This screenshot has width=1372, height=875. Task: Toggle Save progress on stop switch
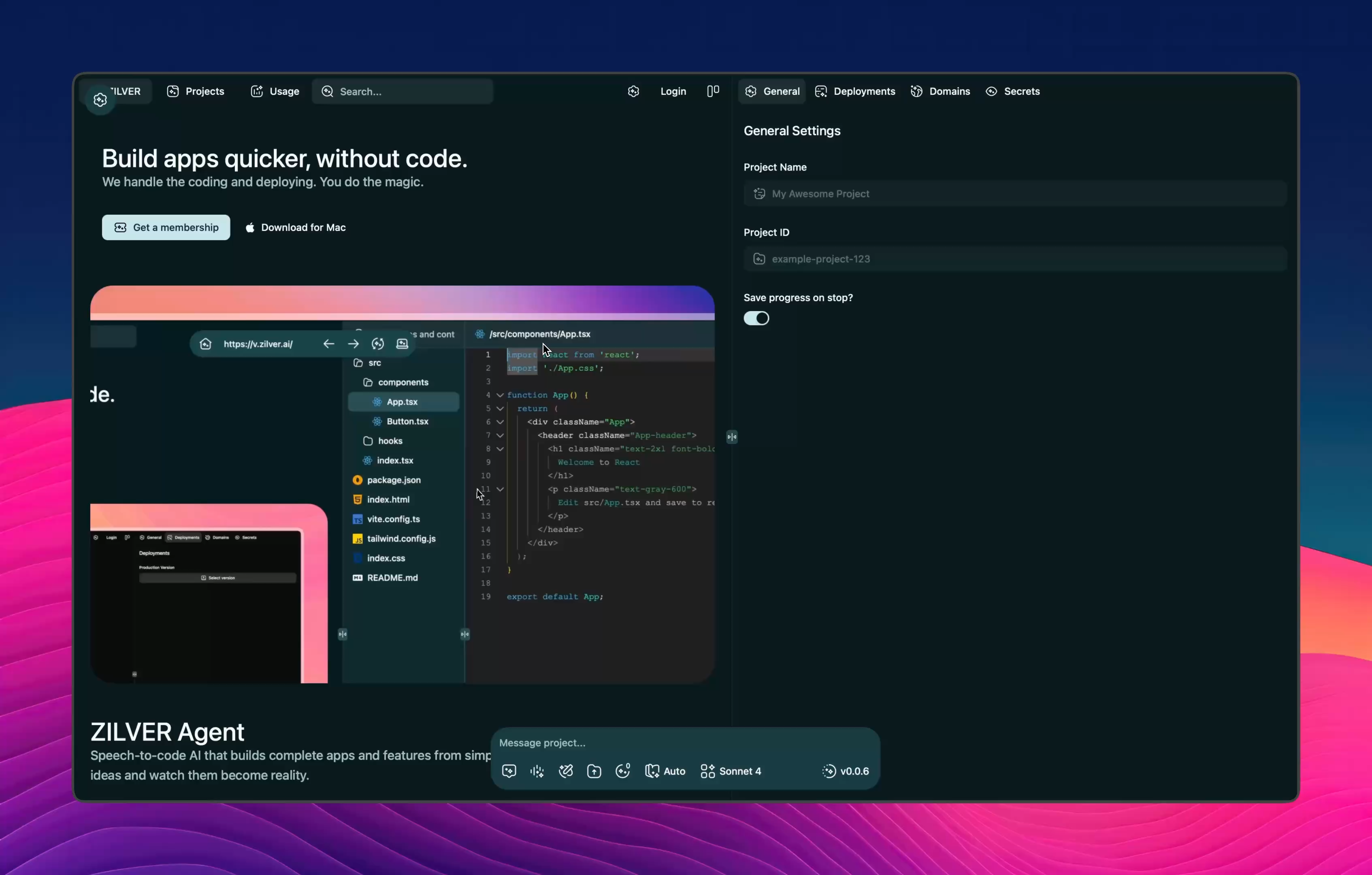[x=756, y=318]
